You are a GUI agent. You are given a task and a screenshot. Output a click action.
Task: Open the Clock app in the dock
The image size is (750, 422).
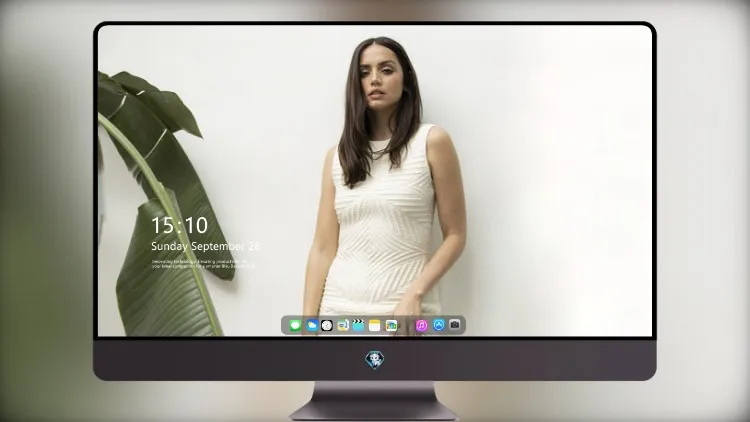pos(327,325)
